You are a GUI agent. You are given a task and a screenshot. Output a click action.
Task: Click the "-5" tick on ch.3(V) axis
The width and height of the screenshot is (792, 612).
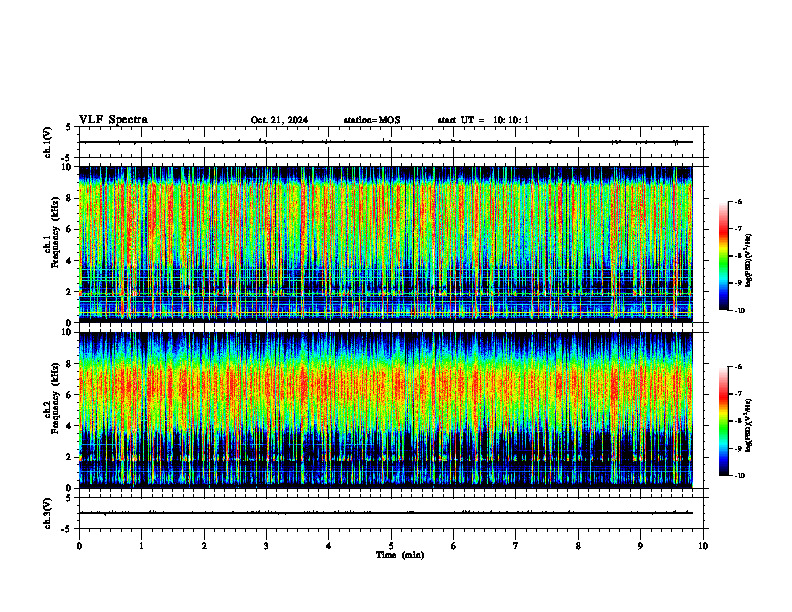click(x=68, y=529)
